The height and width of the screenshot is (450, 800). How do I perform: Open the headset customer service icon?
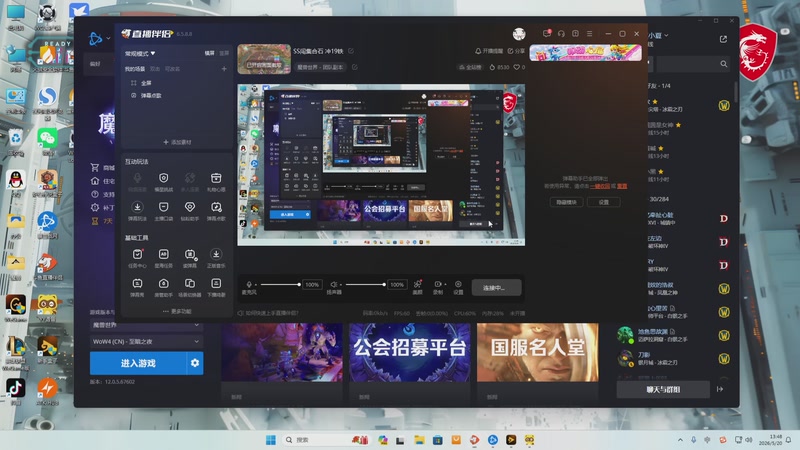click(561, 34)
